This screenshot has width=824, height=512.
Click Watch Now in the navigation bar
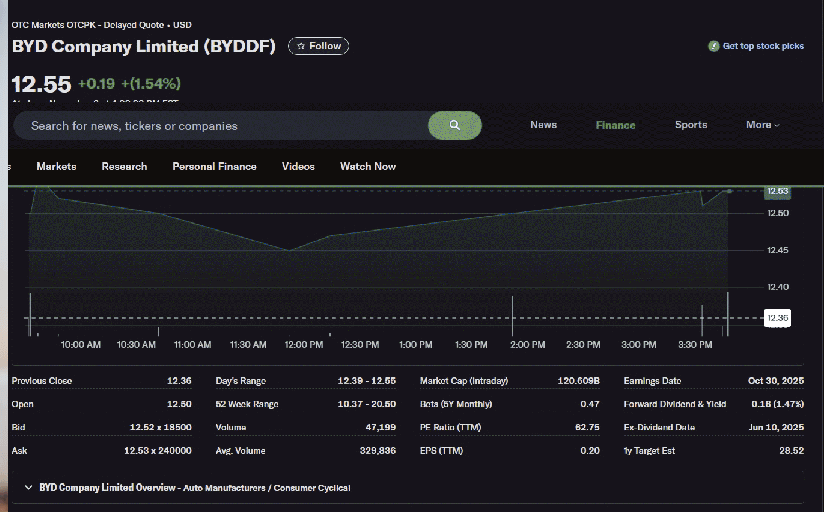coord(368,166)
